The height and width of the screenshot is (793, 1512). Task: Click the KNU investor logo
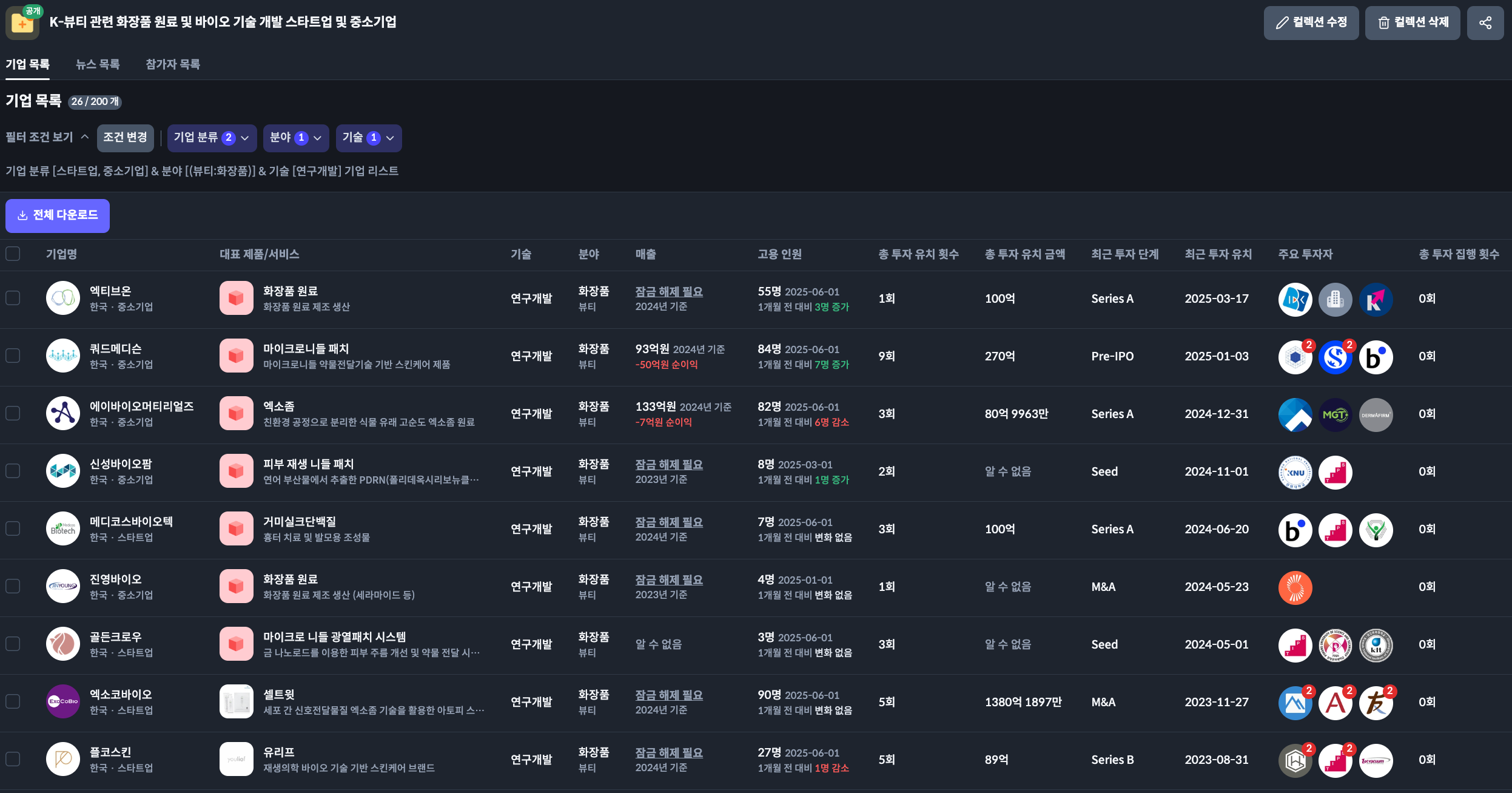[x=1295, y=473]
